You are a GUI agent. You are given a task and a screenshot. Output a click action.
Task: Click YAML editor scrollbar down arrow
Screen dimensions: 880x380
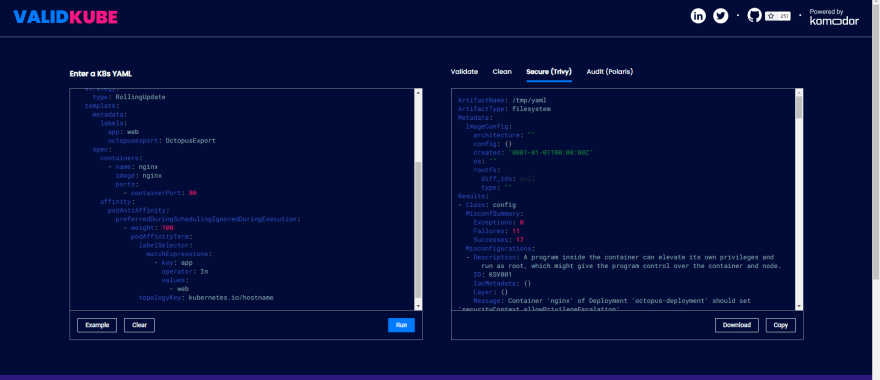418,305
